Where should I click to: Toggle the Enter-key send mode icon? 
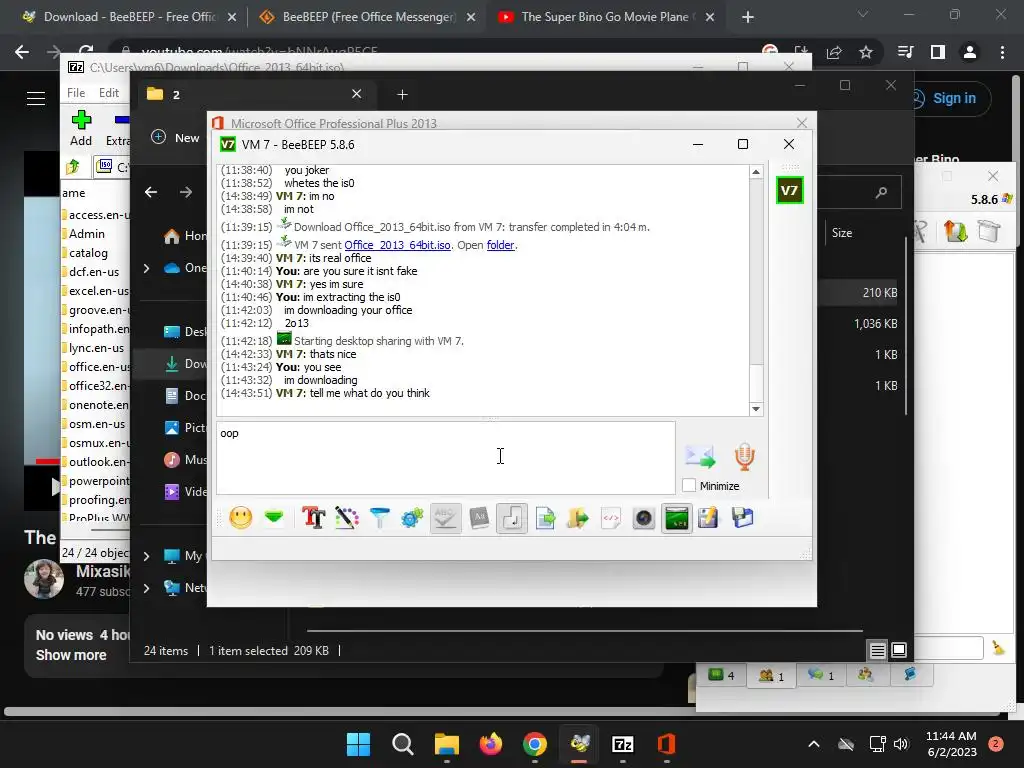pyautogui.click(x=511, y=519)
